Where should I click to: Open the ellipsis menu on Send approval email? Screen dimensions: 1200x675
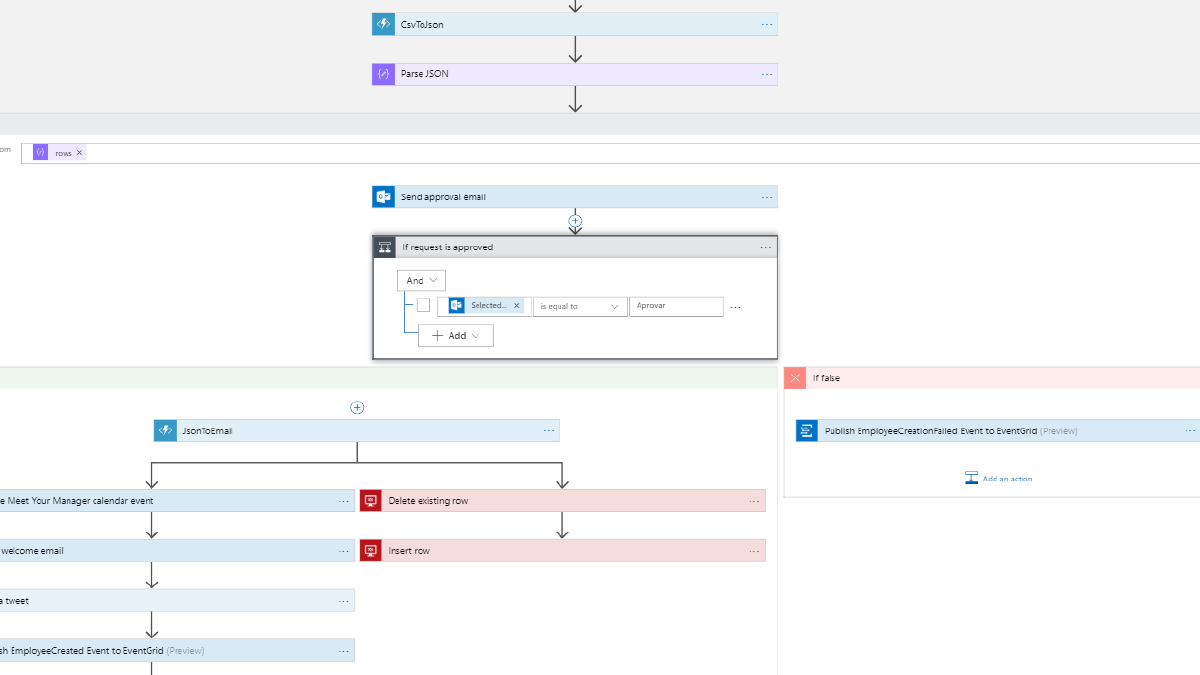pos(767,197)
